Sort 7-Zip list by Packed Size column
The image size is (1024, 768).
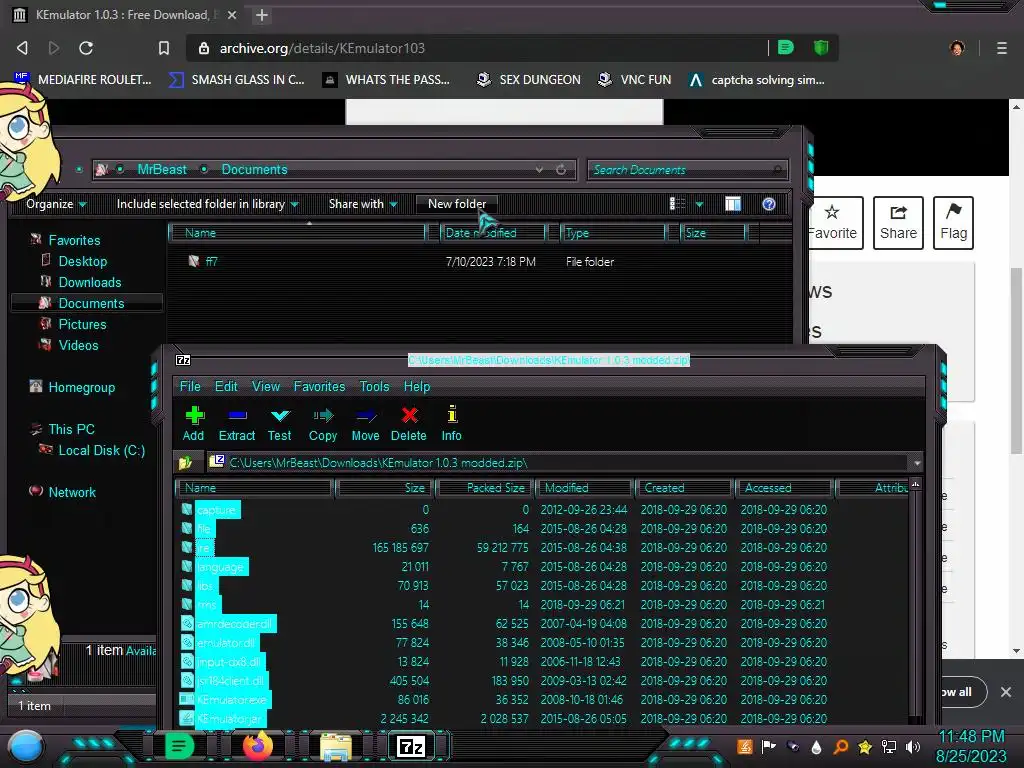pyautogui.click(x=485, y=488)
